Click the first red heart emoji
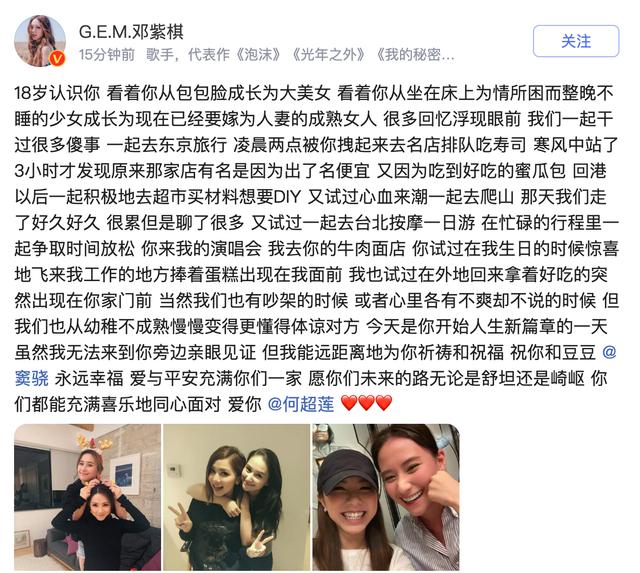Image resolution: width=640 pixels, height=573 pixels. (349, 403)
